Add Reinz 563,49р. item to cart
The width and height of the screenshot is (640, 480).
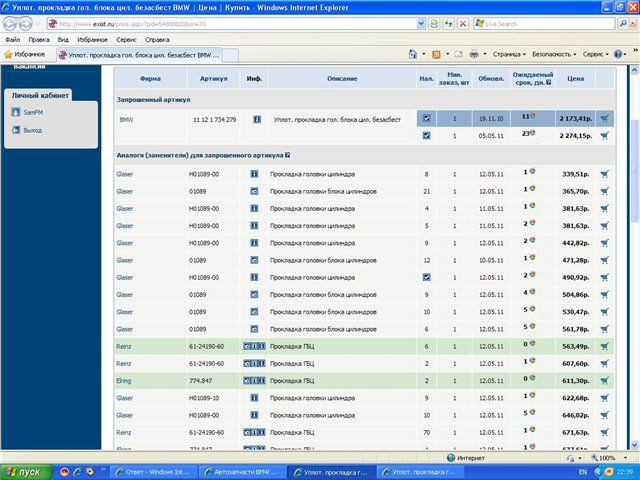tap(604, 346)
